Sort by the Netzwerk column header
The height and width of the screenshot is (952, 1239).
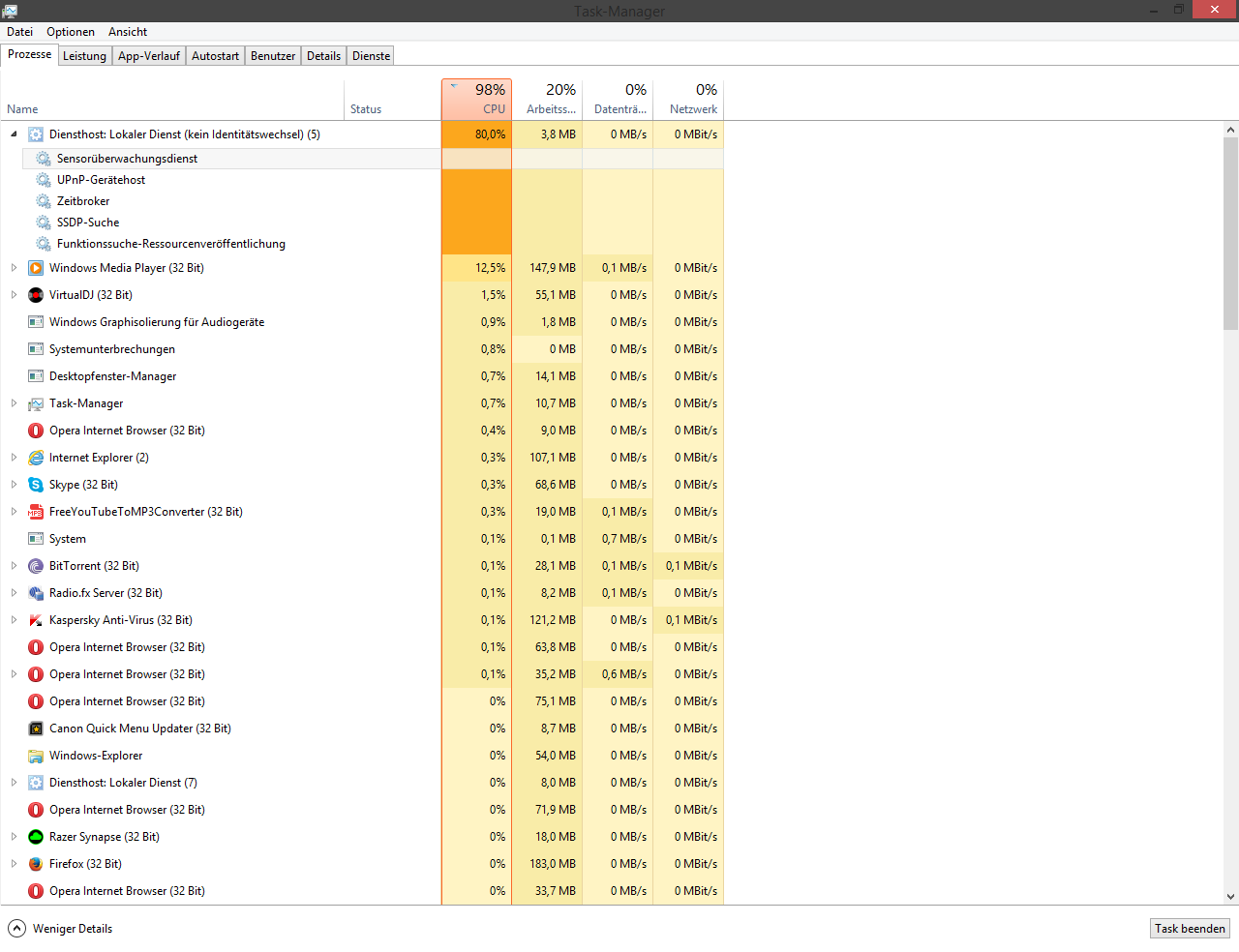click(688, 100)
